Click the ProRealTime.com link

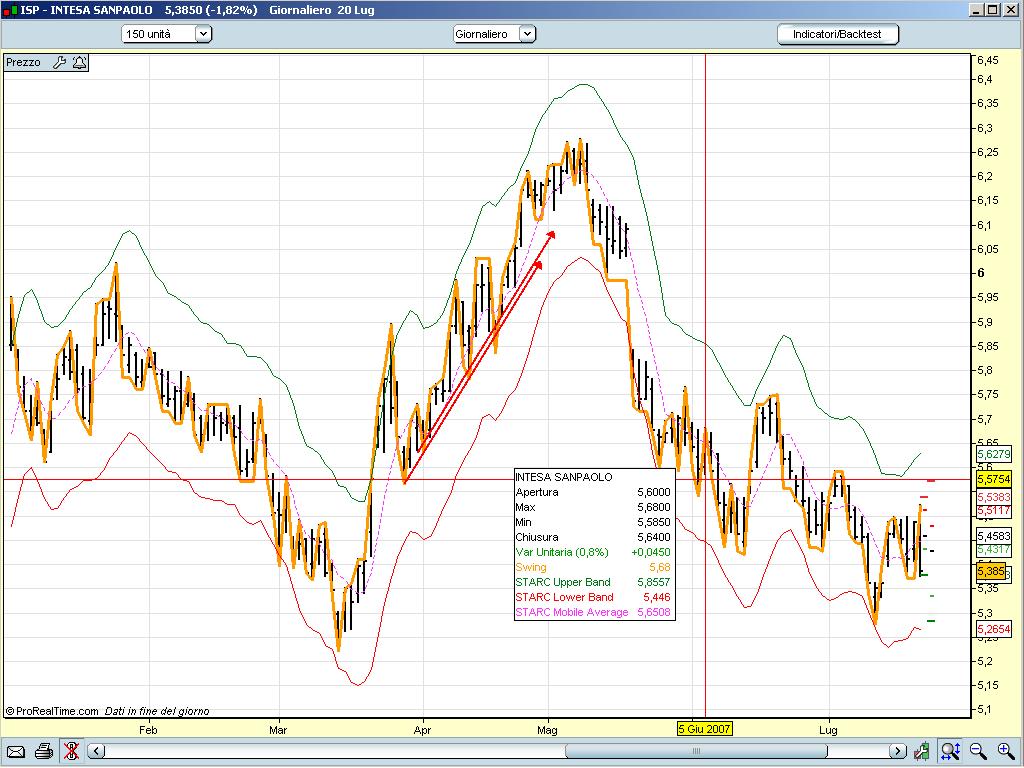coord(56,711)
